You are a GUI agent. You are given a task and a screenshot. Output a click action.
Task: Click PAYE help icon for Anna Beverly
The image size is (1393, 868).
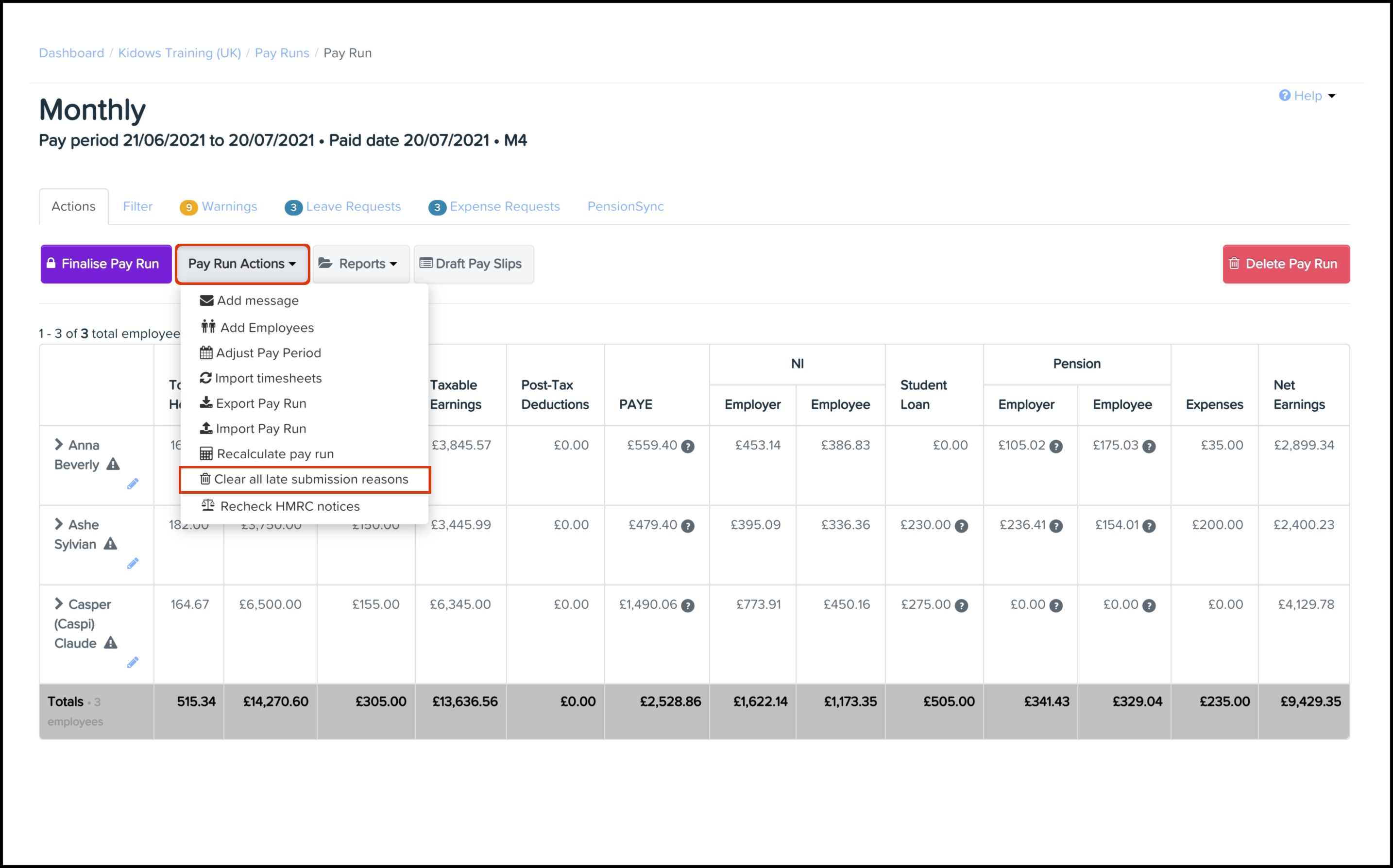click(687, 447)
